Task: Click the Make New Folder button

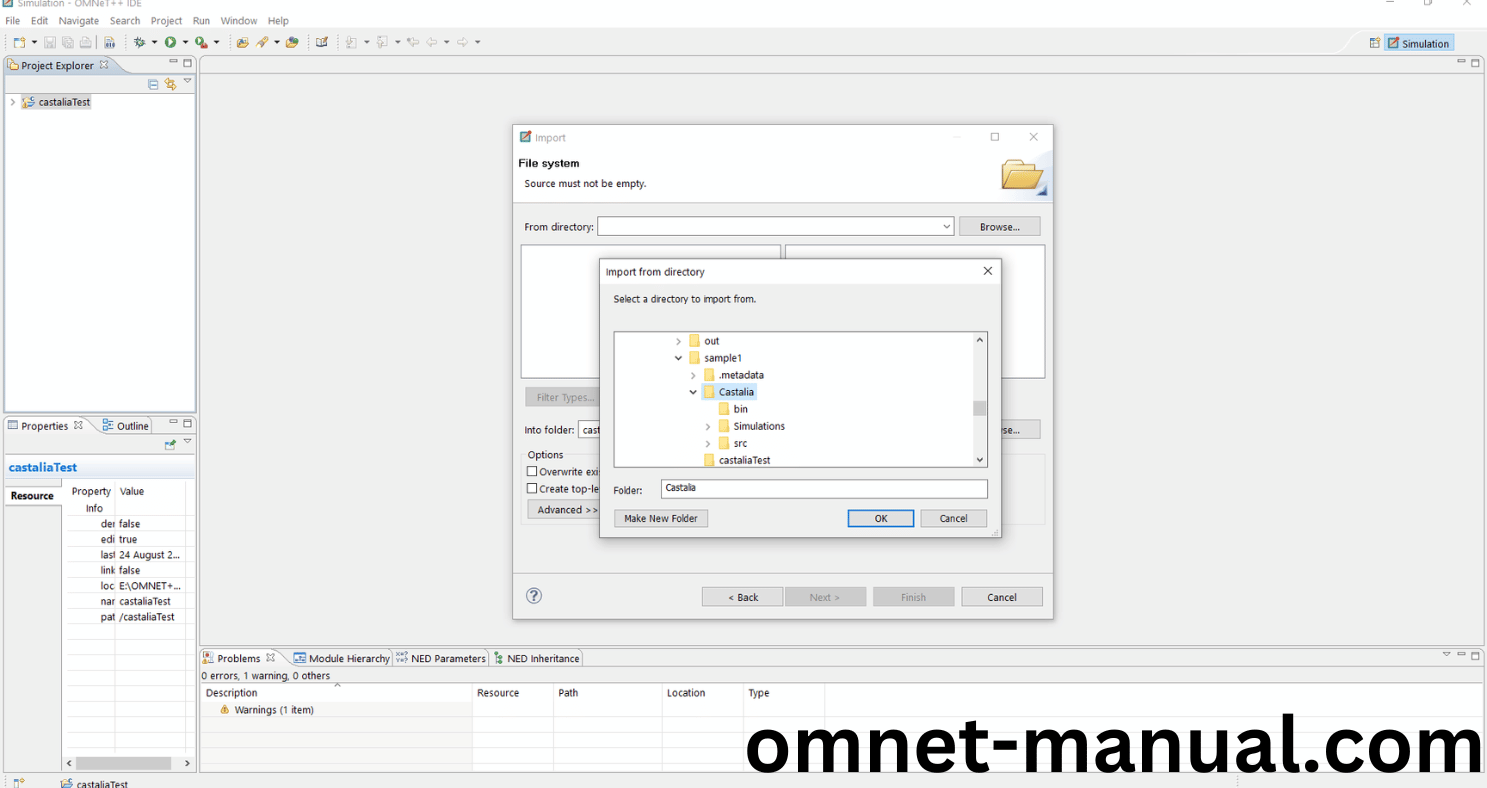Action: coord(661,518)
